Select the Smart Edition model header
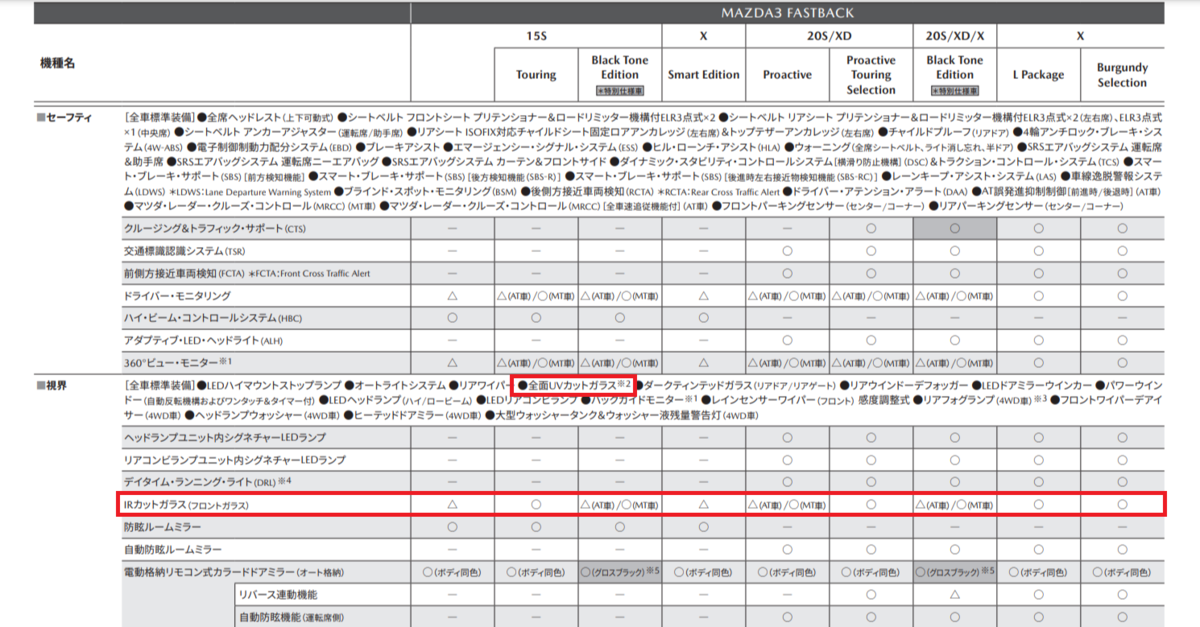This screenshot has width=1200, height=627. click(704, 75)
